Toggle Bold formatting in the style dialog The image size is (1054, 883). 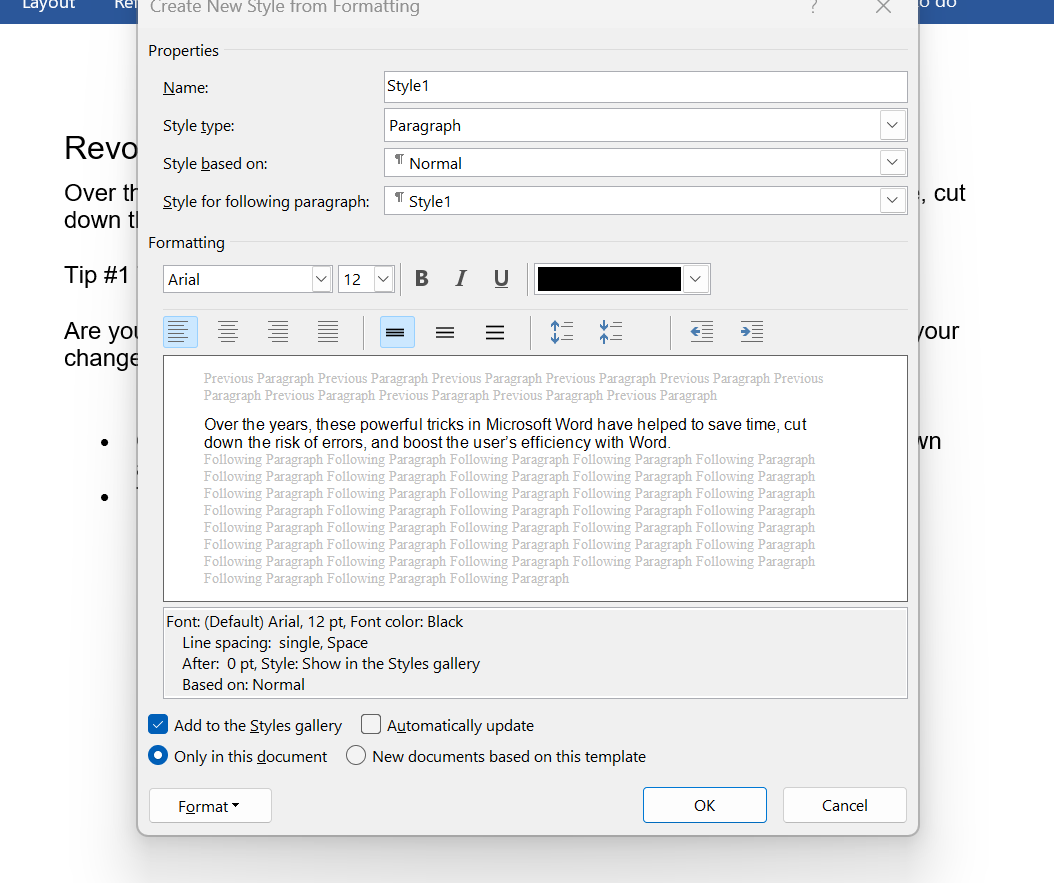(x=421, y=278)
